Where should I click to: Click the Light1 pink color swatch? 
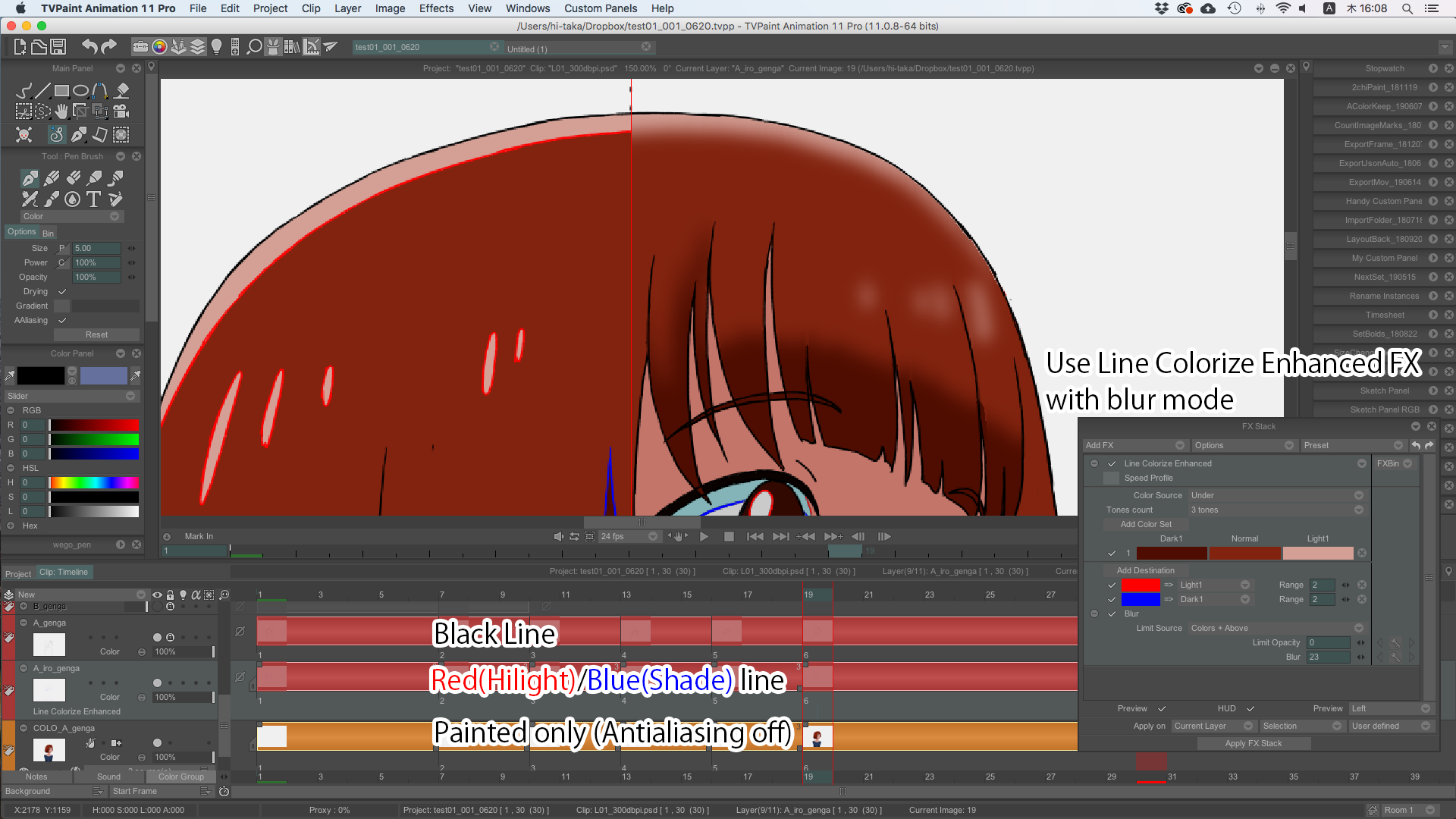tap(1318, 554)
